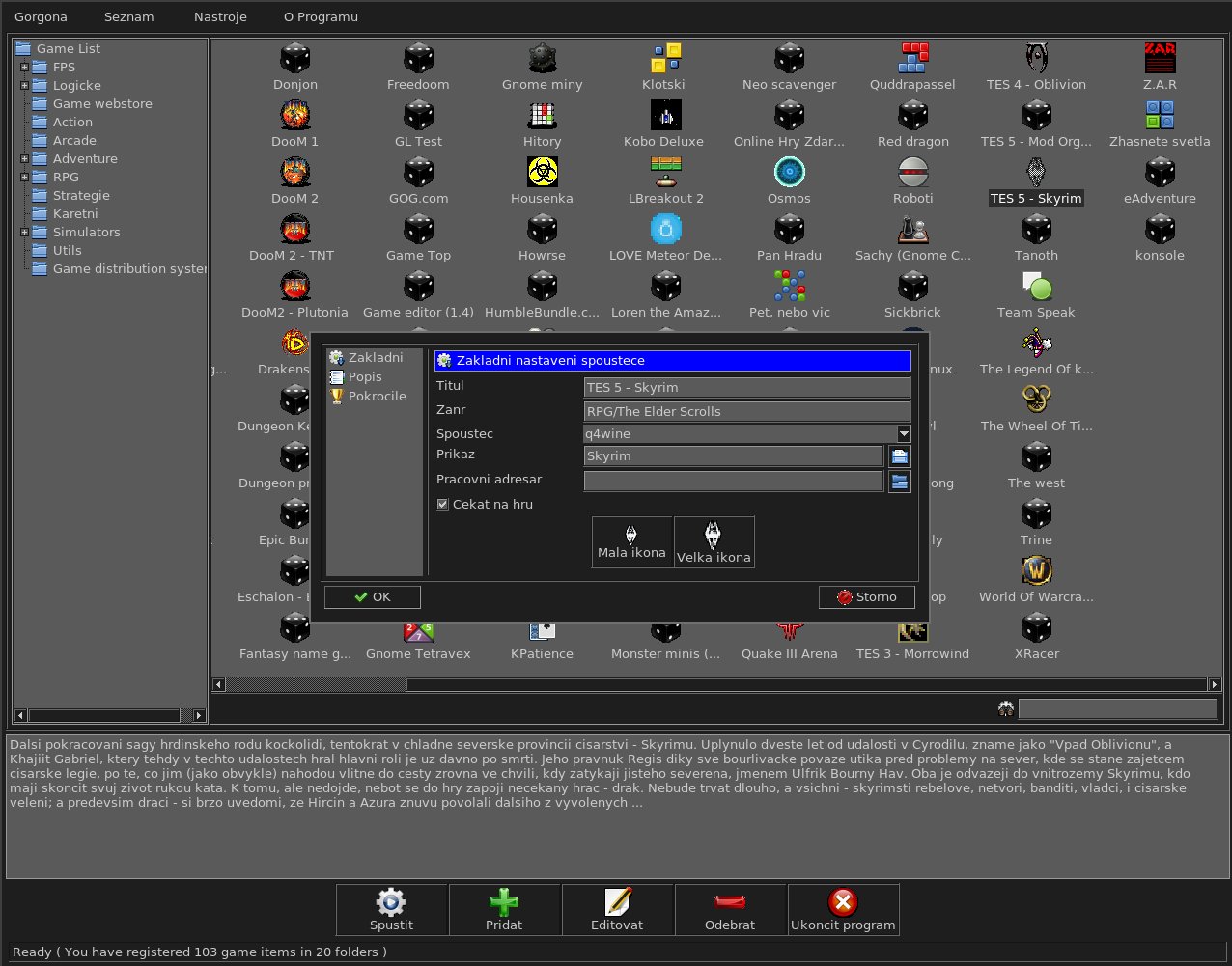Select the Housenka biohazard icon
The width and height of the screenshot is (1232, 966).
pyautogui.click(x=543, y=173)
